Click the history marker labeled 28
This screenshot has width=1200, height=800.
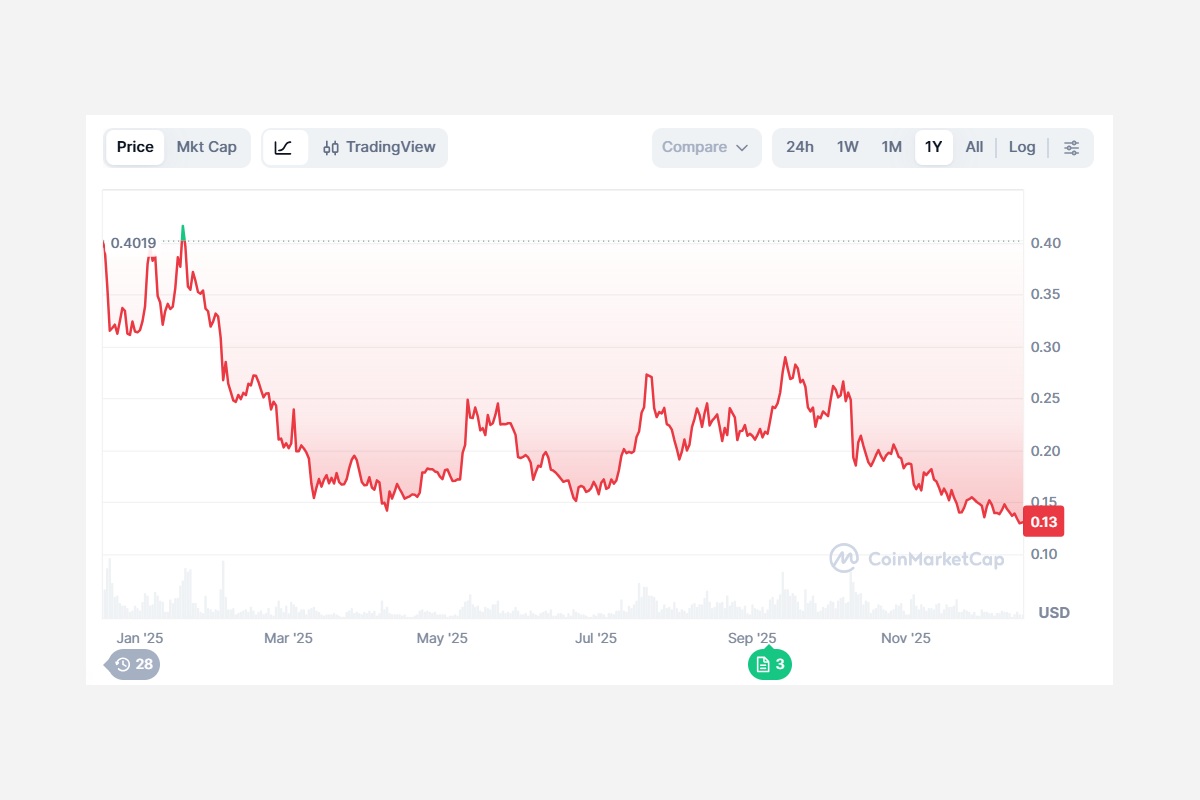tap(135, 664)
